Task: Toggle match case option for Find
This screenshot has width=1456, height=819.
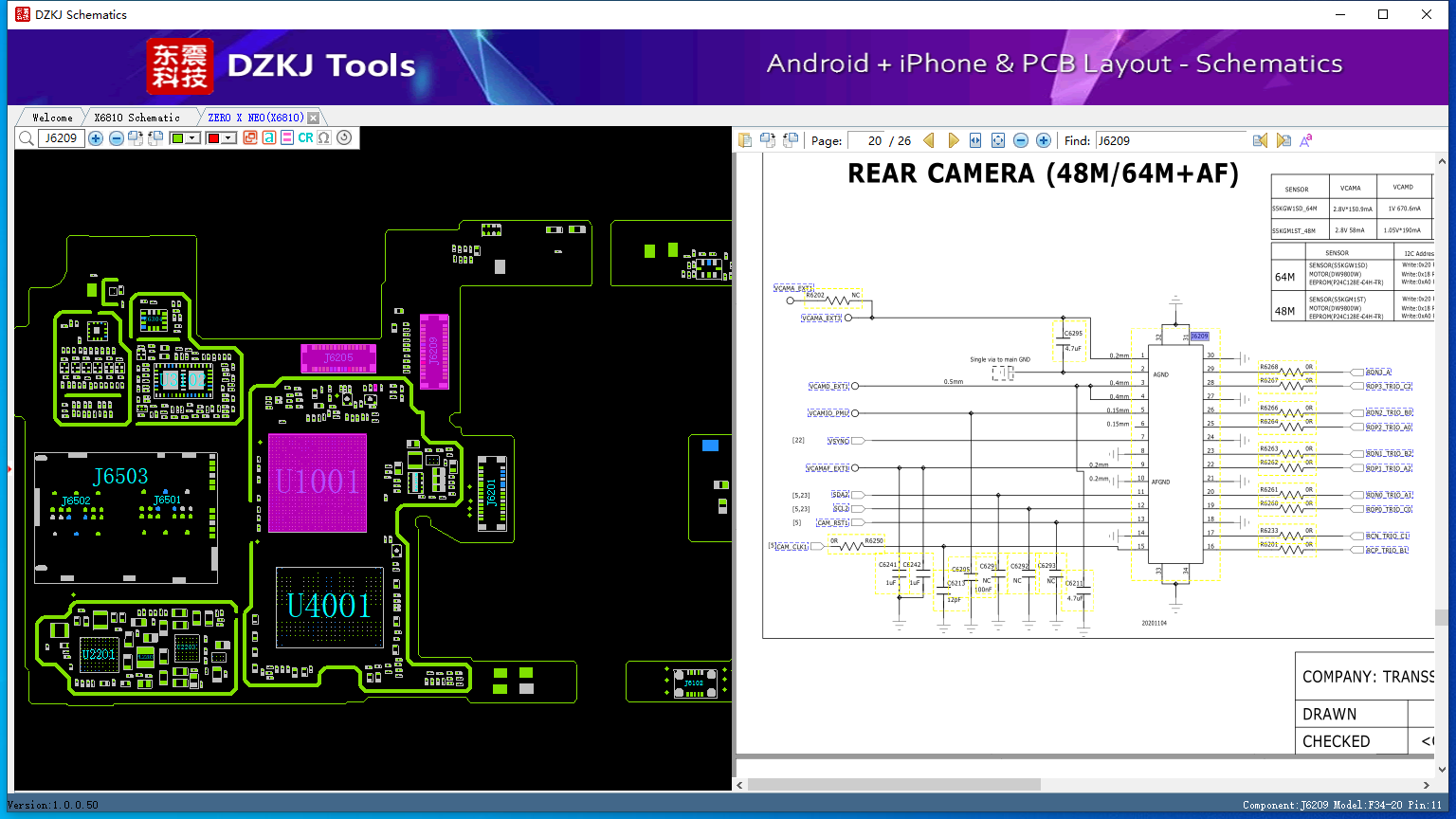Action: 1306,140
